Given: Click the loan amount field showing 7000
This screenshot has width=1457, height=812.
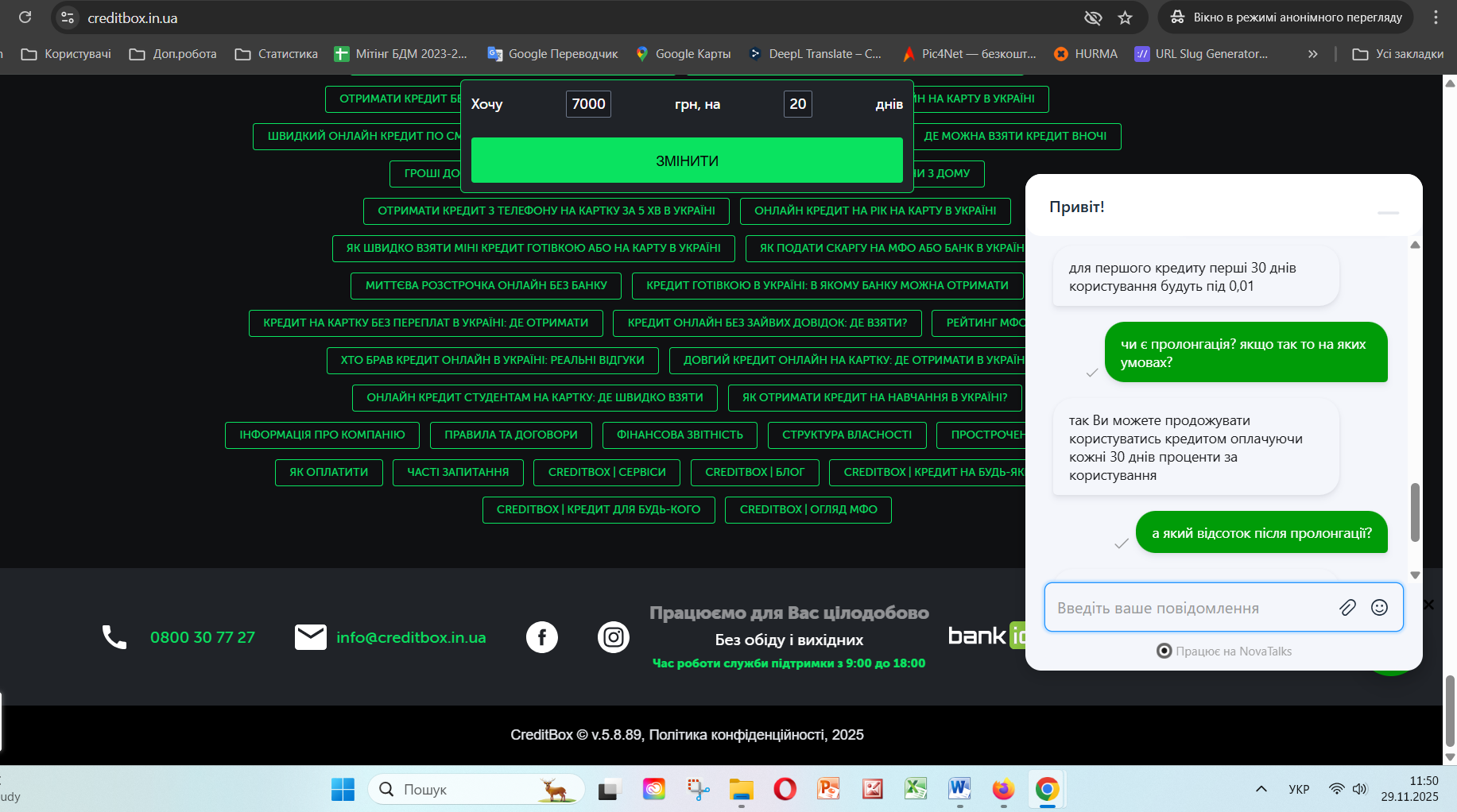Looking at the screenshot, I should 588,104.
